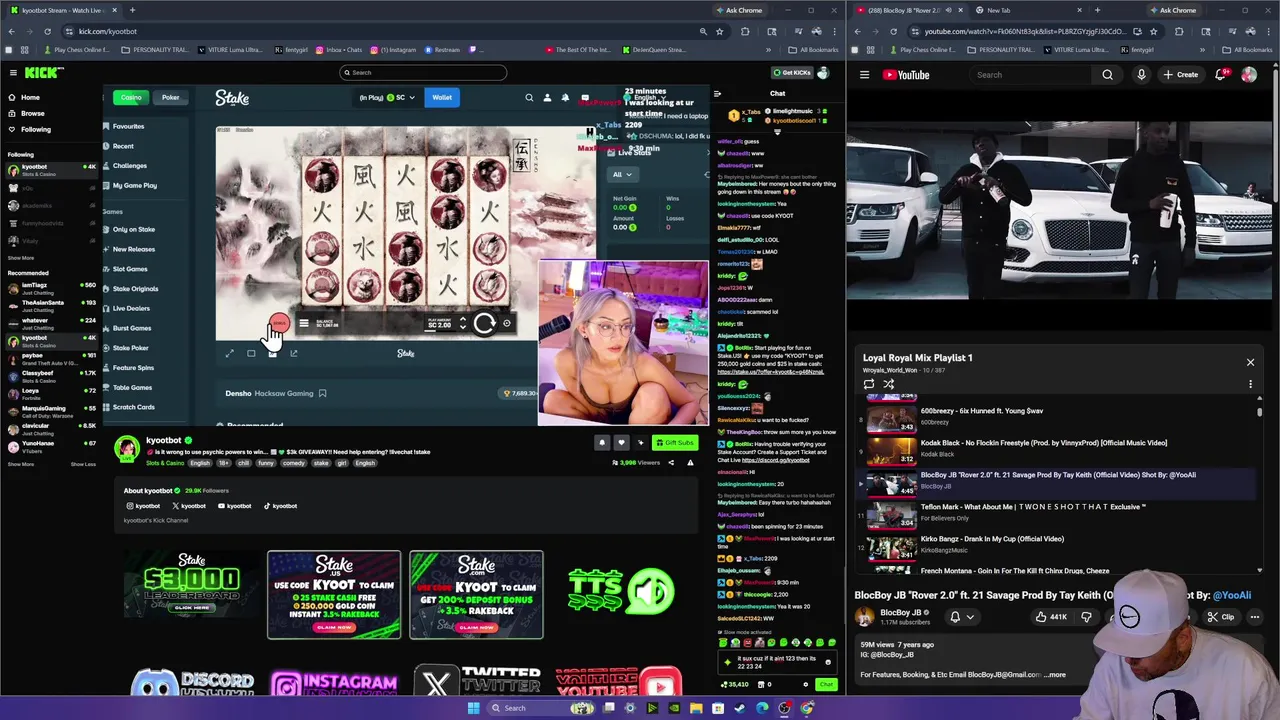Click the Stake search magnifier icon

tap(529, 97)
